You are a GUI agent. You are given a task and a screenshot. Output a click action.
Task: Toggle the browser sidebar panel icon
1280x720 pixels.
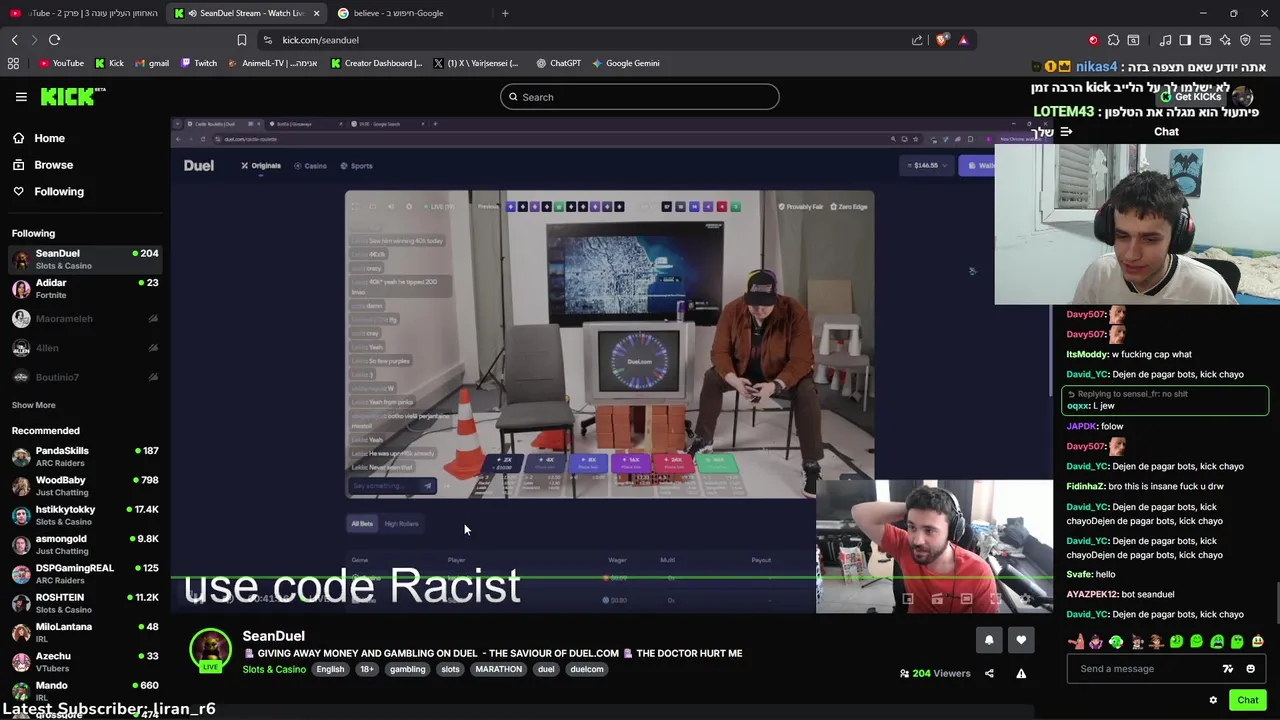click(1185, 40)
